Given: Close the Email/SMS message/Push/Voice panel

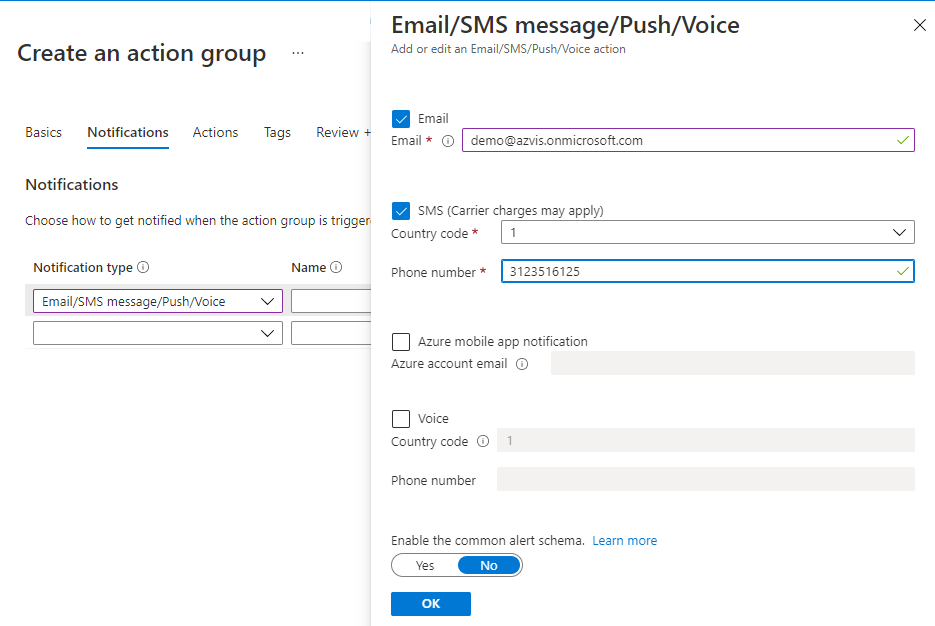Looking at the screenshot, I should pos(919,26).
